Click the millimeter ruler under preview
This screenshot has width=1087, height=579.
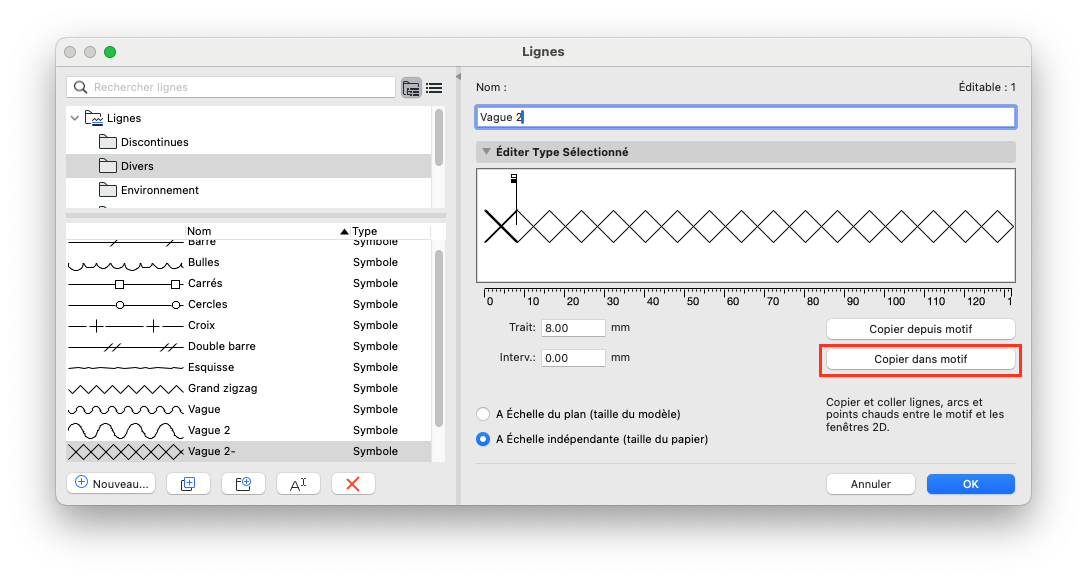(x=747, y=297)
